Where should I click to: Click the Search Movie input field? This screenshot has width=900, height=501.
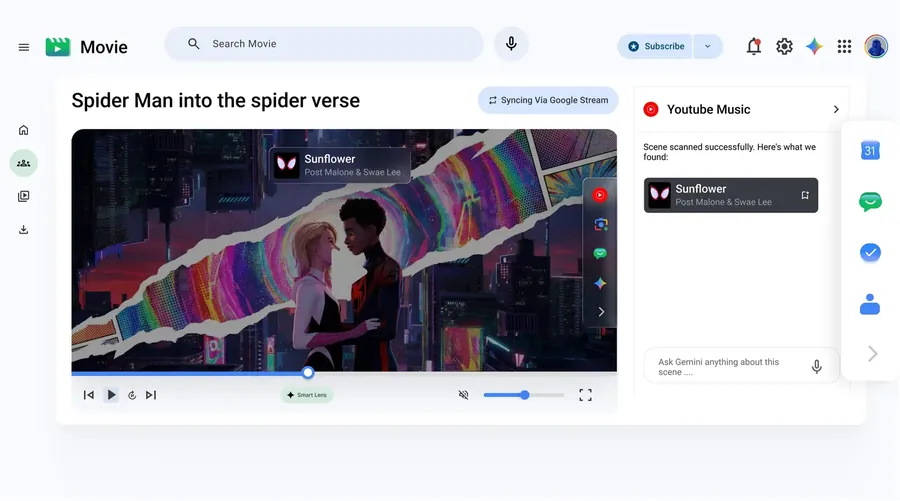[x=324, y=44]
